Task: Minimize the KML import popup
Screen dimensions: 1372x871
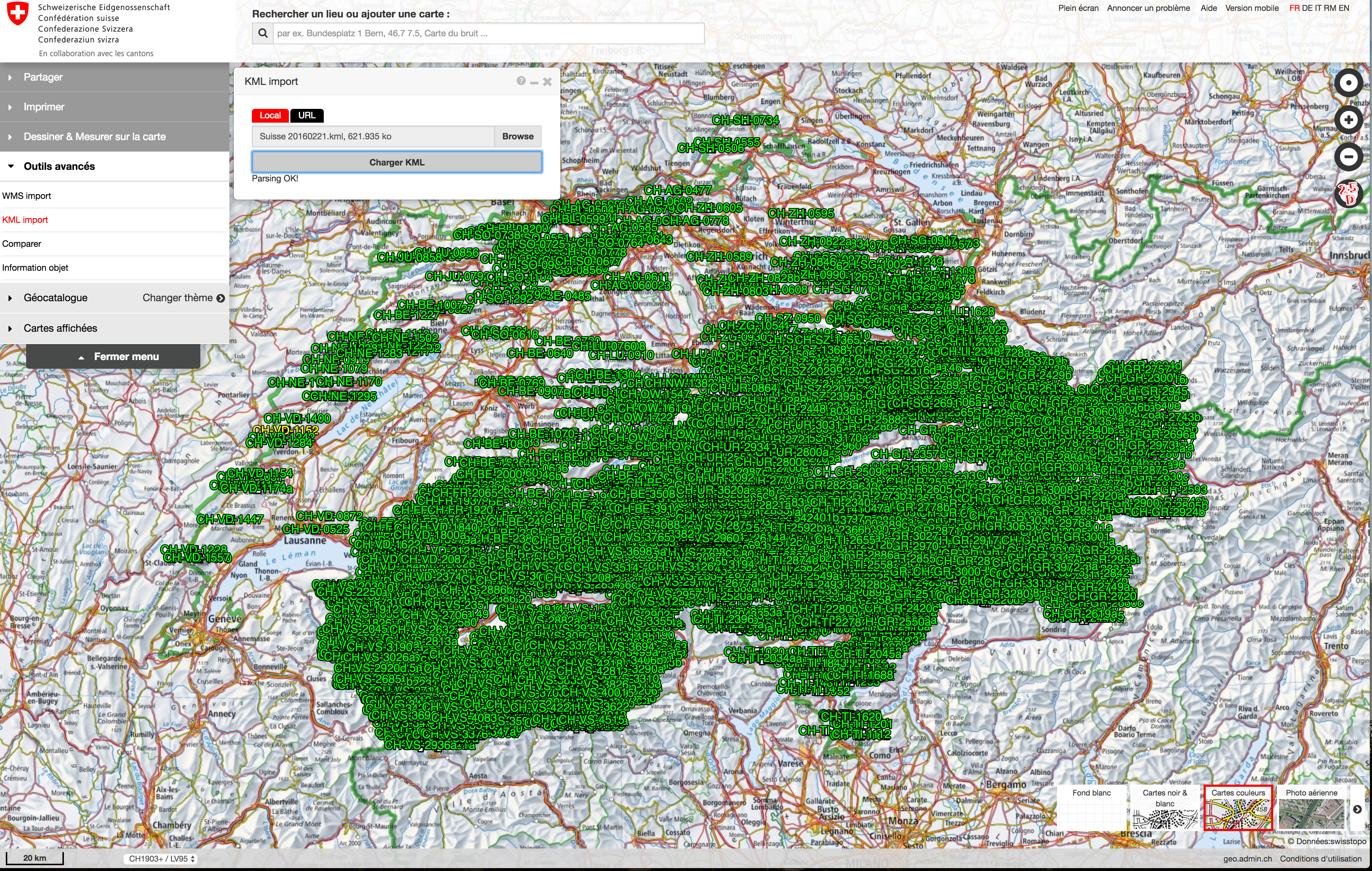Action: [534, 82]
